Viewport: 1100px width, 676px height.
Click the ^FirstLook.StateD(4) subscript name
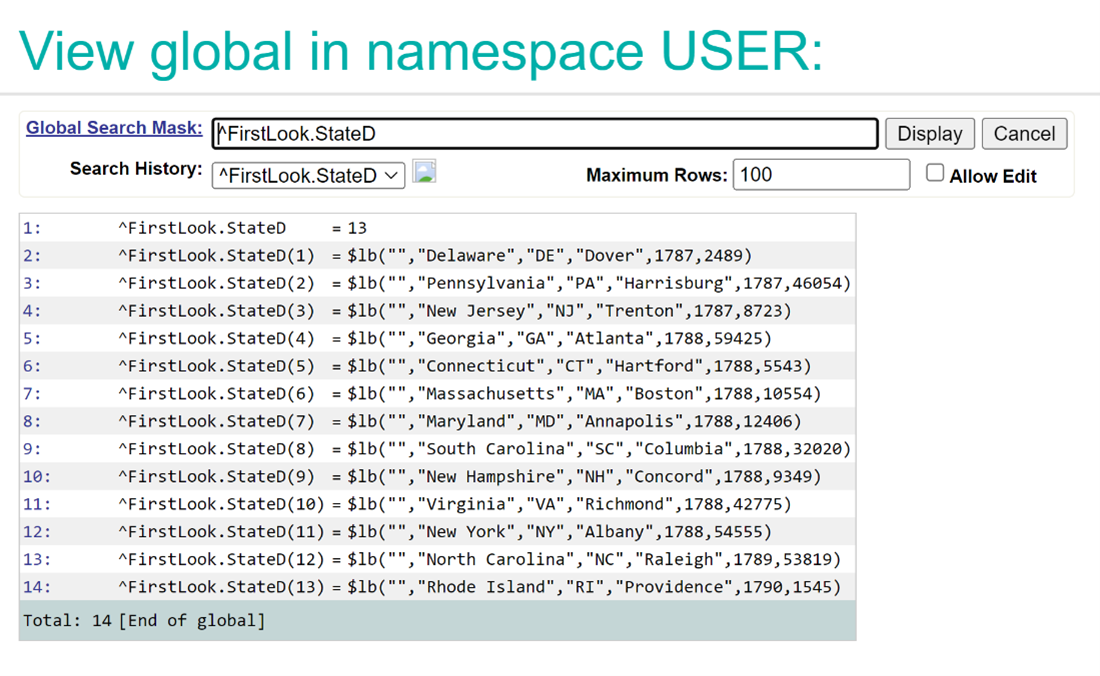pos(217,339)
